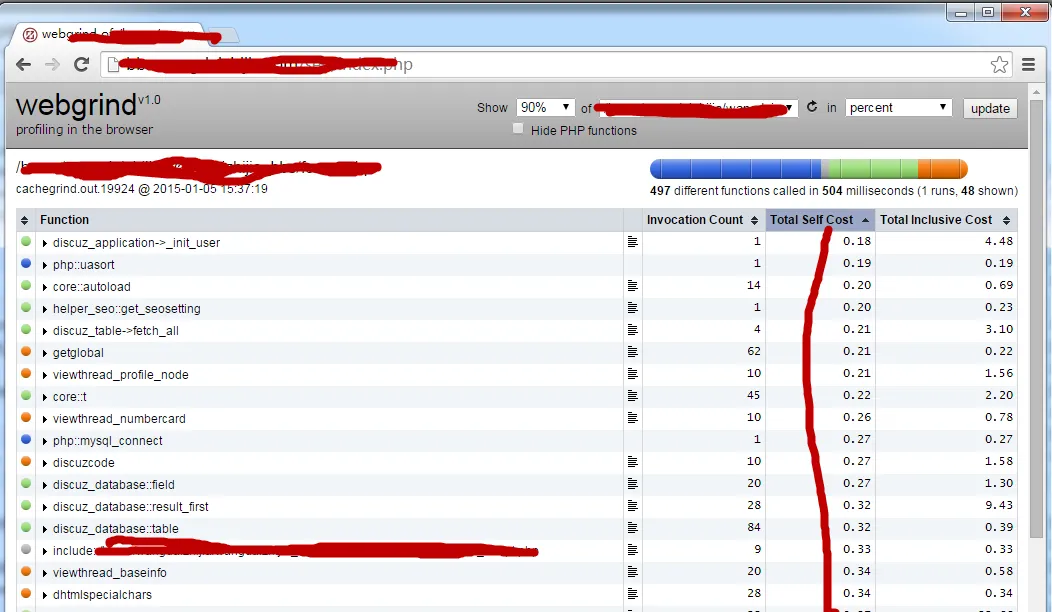Click the blue segment of the cost breakdown bar

point(735,168)
